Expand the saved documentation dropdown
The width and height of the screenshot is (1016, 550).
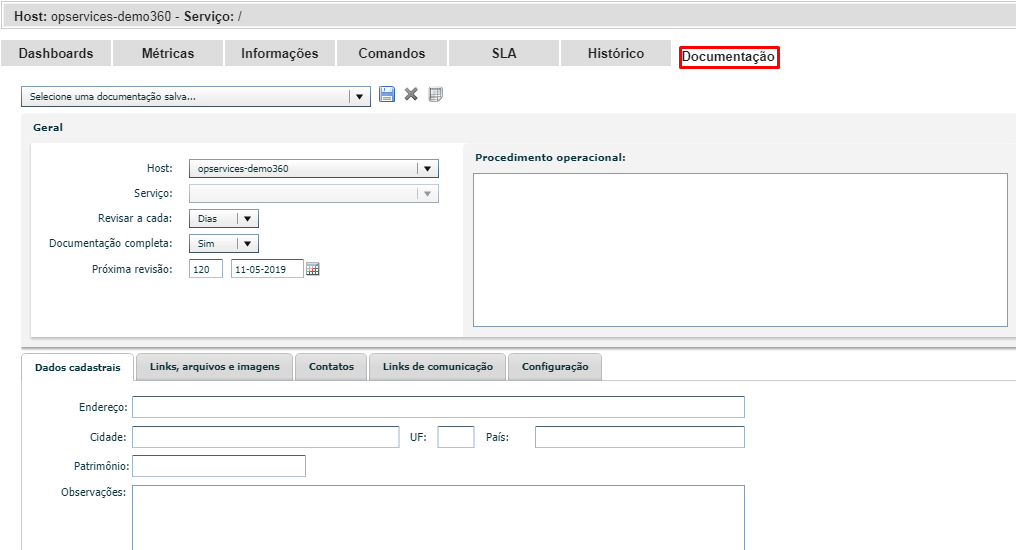[x=359, y=96]
